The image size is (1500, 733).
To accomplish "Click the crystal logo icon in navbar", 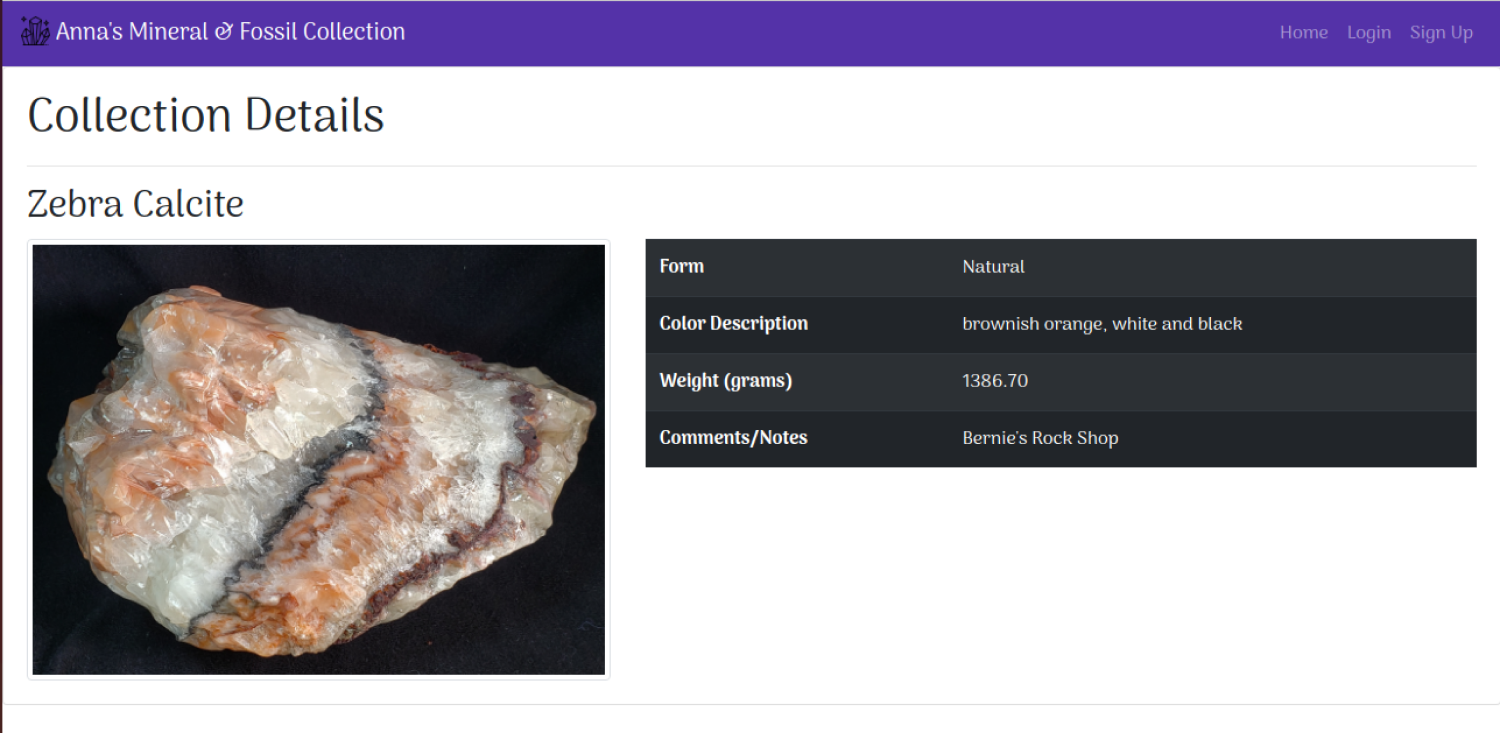I will pos(35,32).
